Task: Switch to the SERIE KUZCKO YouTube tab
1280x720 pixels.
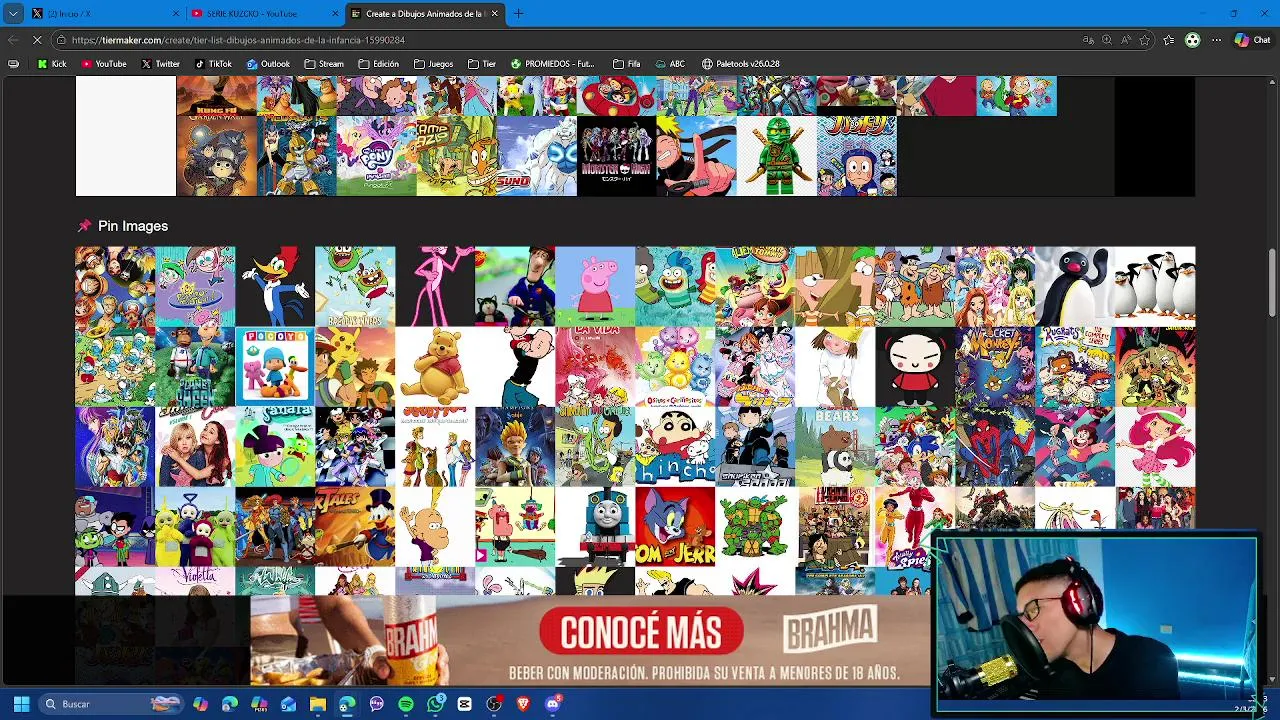Action: click(x=263, y=13)
